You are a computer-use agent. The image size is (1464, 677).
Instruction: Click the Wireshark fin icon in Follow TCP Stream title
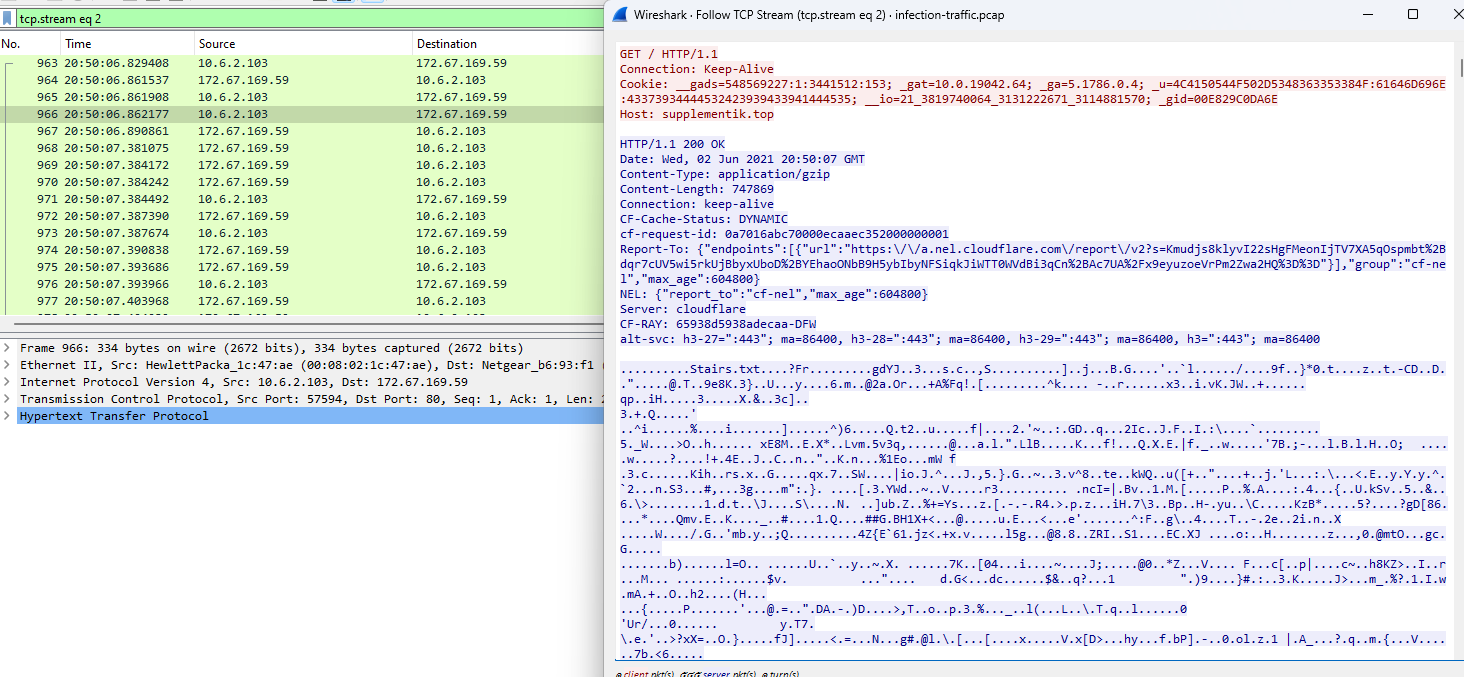(x=620, y=15)
